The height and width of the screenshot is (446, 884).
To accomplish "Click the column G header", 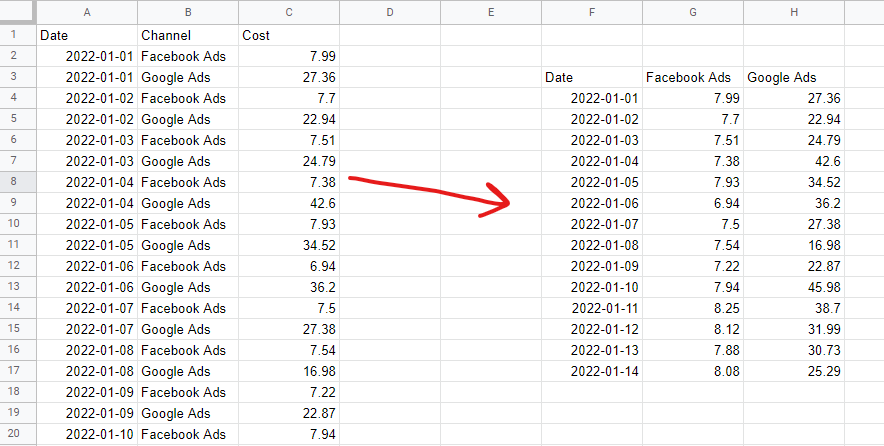I will (693, 12).
